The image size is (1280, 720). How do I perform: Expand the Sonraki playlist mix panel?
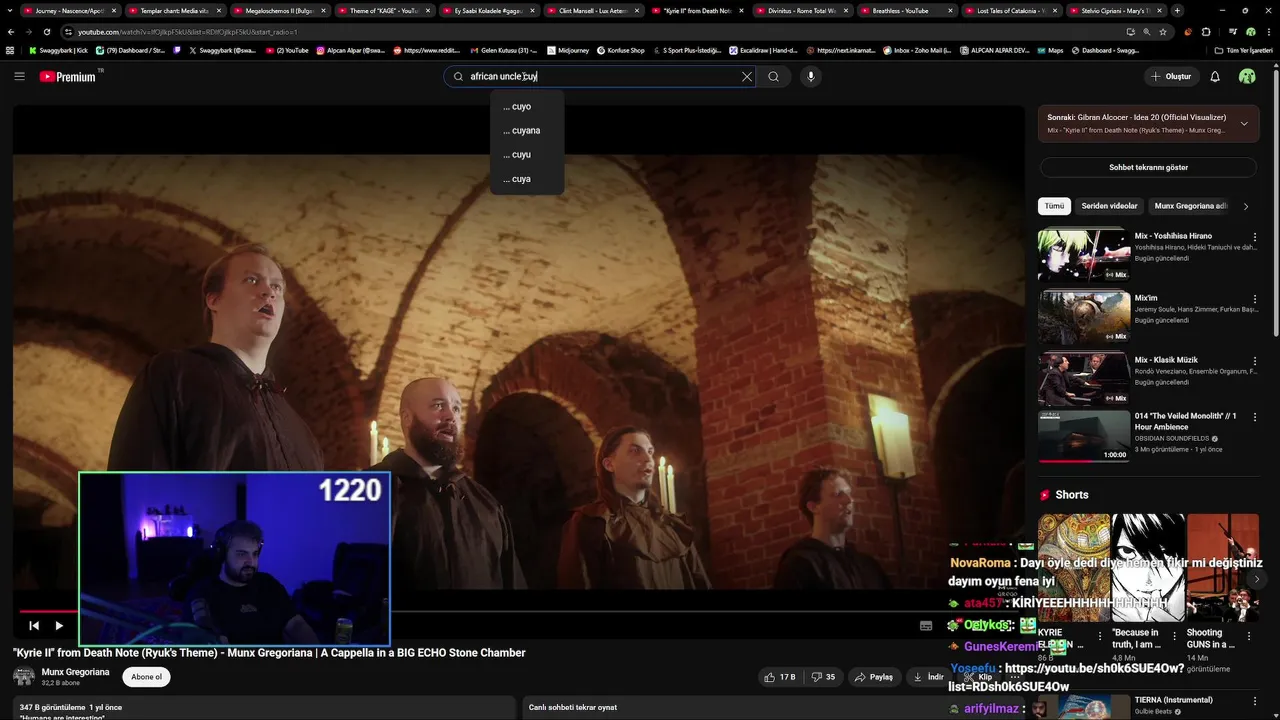(1244, 124)
